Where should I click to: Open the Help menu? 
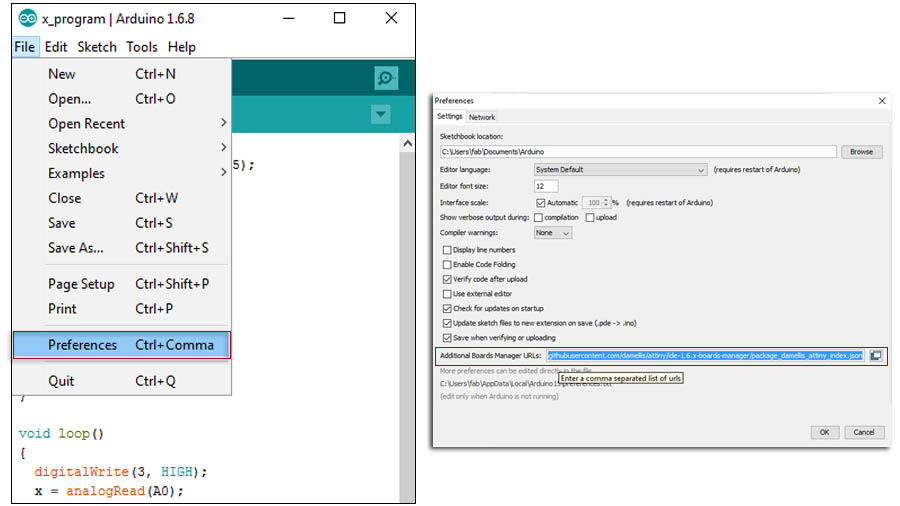tap(181, 47)
